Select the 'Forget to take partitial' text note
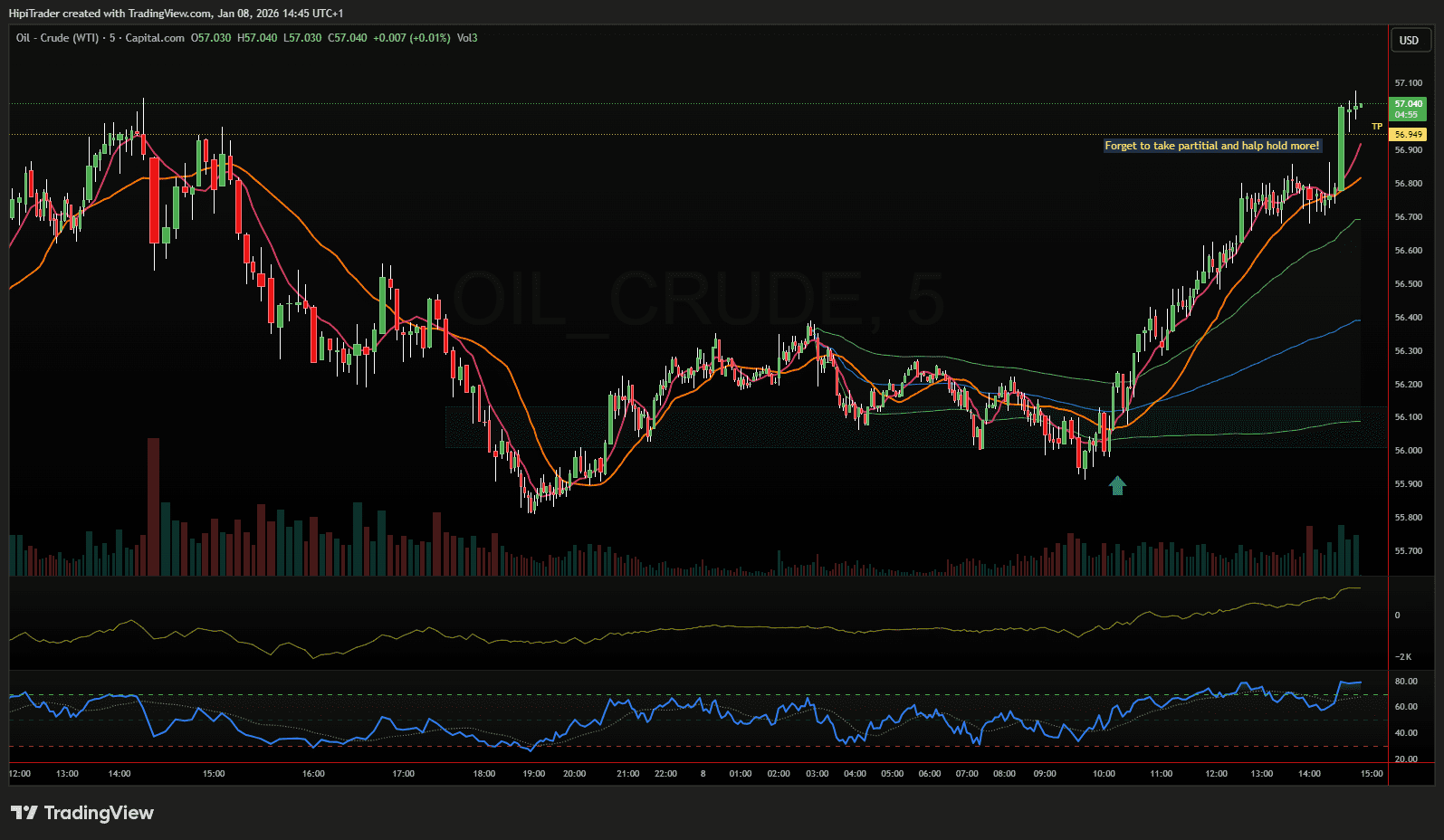1444x840 pixels. pos(1211,146)
